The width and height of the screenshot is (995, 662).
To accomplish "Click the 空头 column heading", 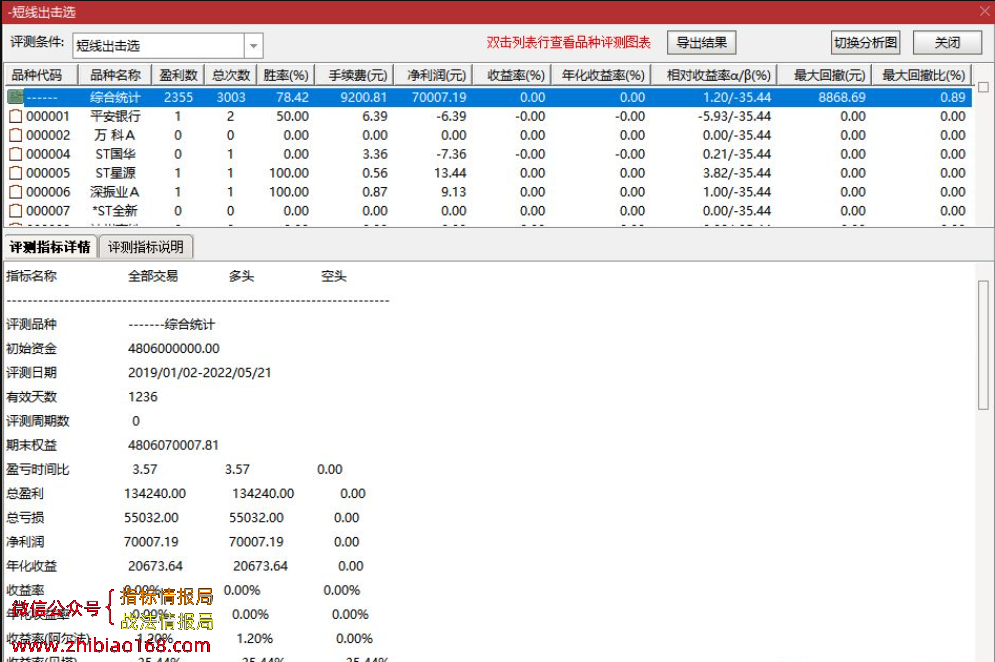I will (x=334, y=276).
